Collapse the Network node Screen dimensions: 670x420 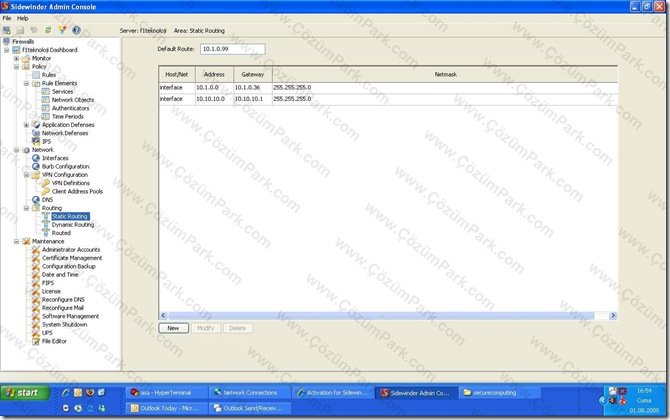pyautogui.click(x=16, y=150)
